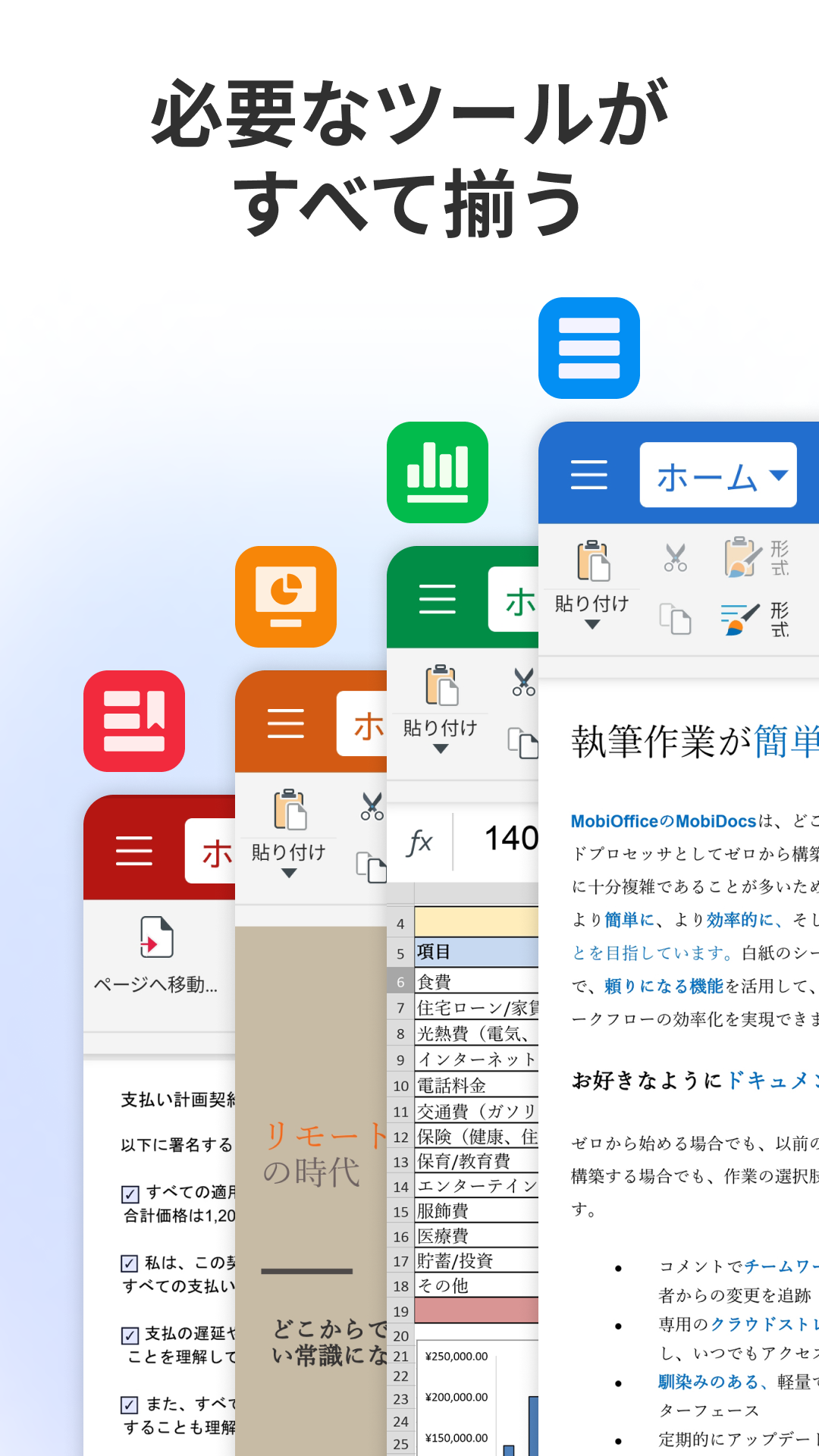Click ¥250,000.00 chart axis label
Screen dimensions: 819x1456
(x=457, y=1357)
